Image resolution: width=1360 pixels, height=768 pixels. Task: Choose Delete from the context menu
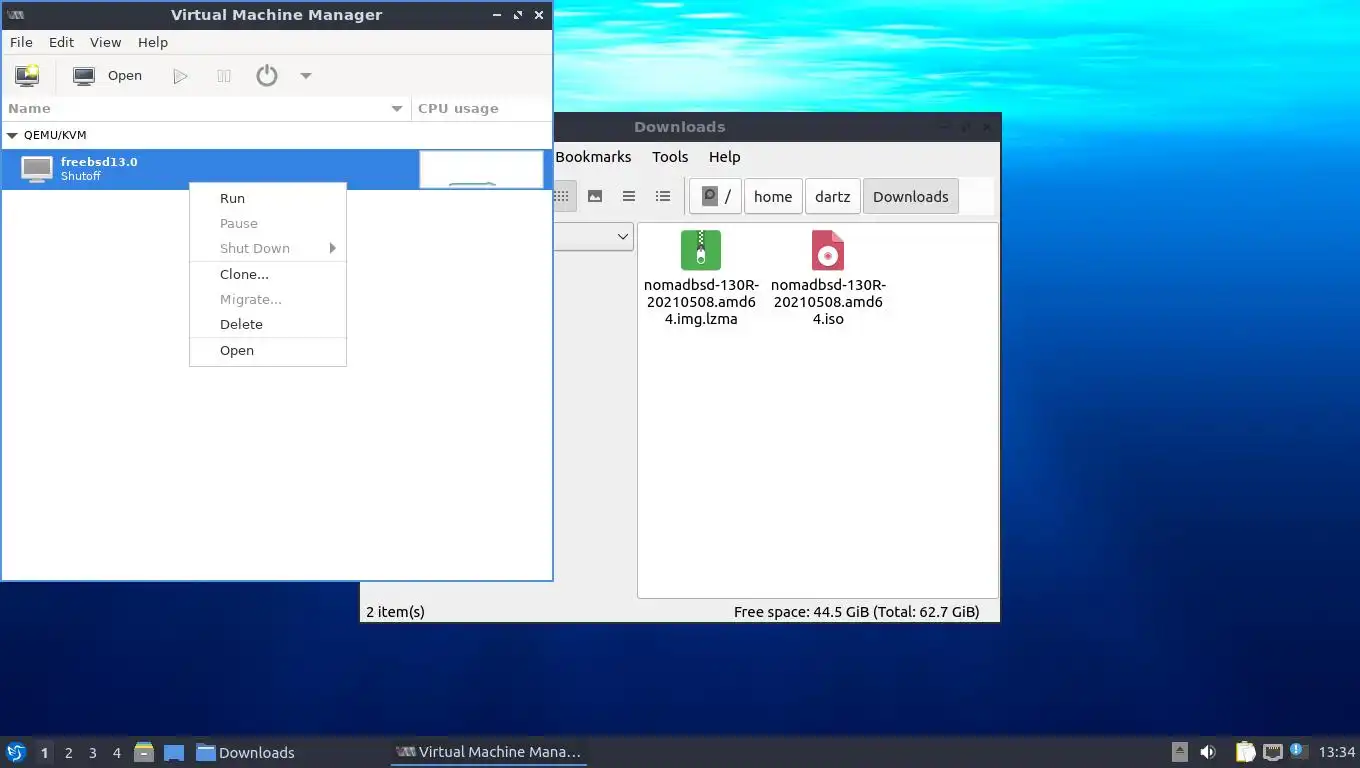267,324
